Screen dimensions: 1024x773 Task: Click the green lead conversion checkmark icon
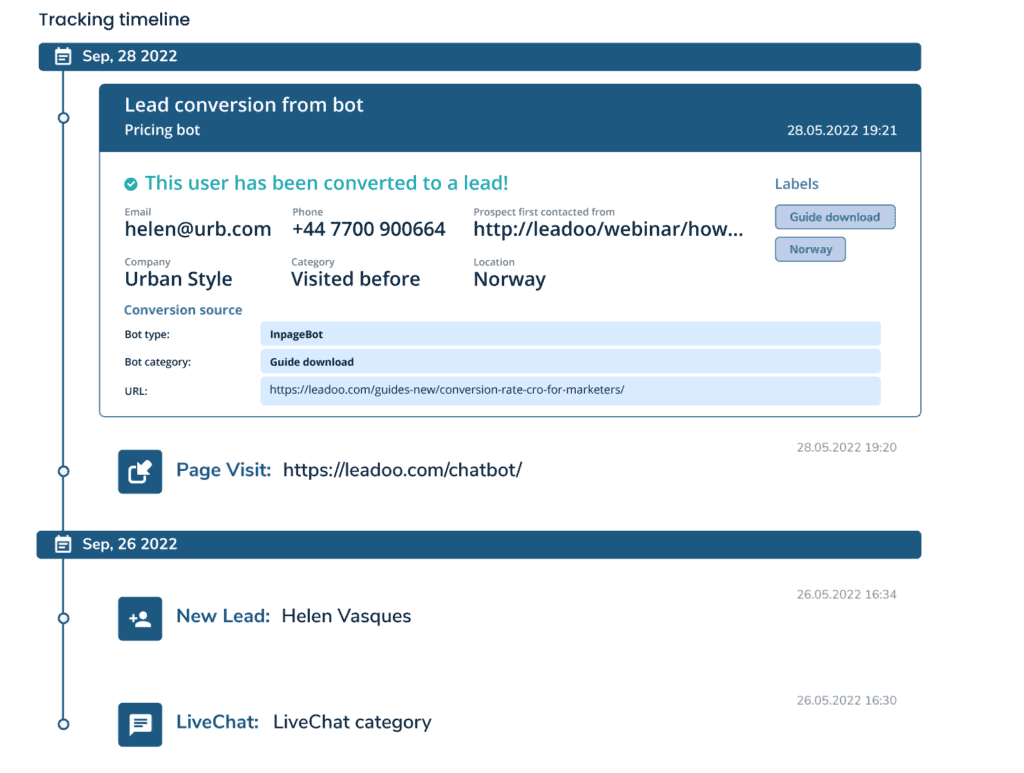[131, 183]
